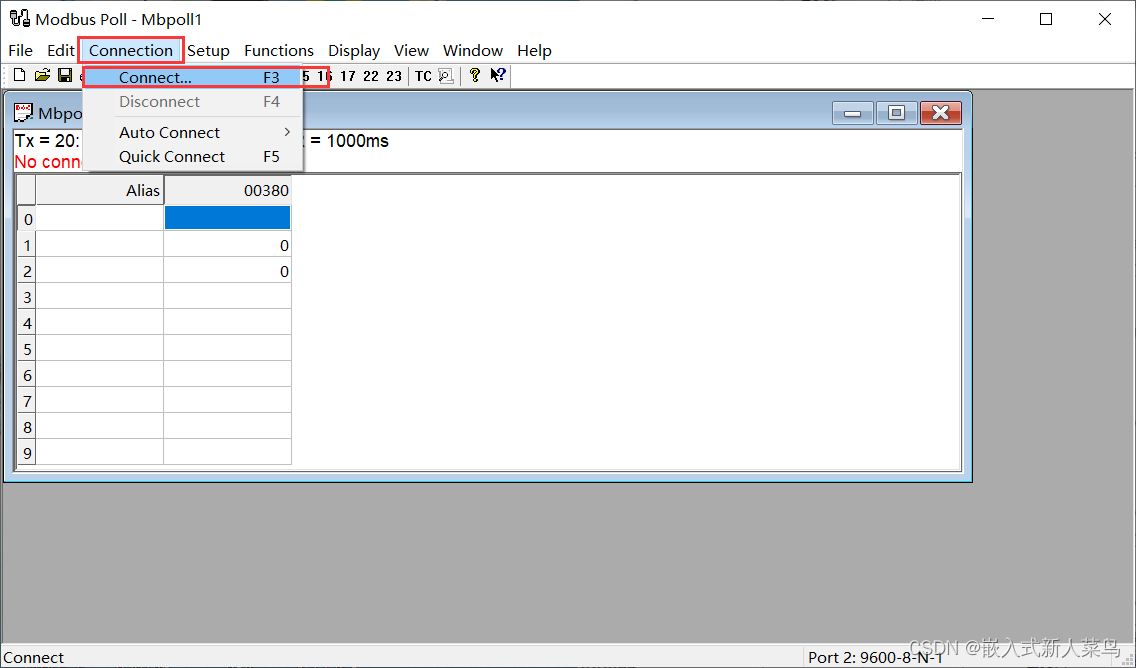Screen dimensions: 1136x668
Task: Choose Quick Connect F5 entry
Action: pyautogui.click(x=193, y=156)
